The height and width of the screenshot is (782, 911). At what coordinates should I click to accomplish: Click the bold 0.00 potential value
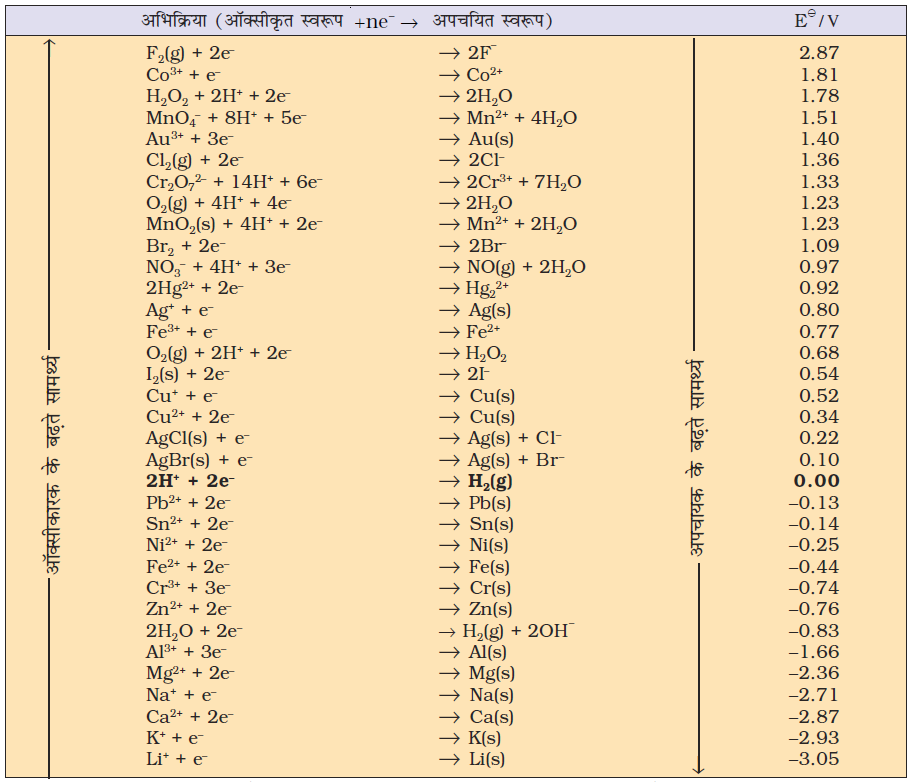pos(816,481)
